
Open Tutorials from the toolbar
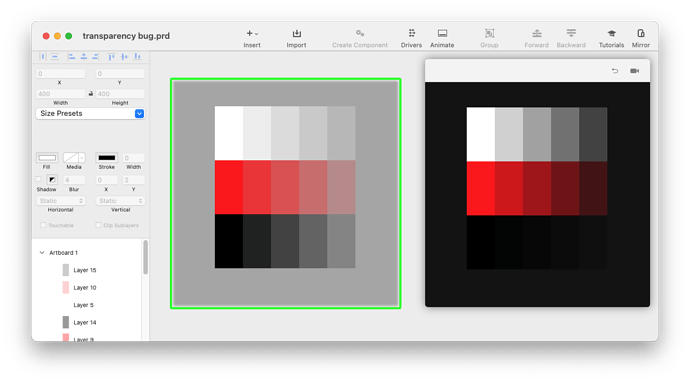pyautogui.click(x=611, y=38)
